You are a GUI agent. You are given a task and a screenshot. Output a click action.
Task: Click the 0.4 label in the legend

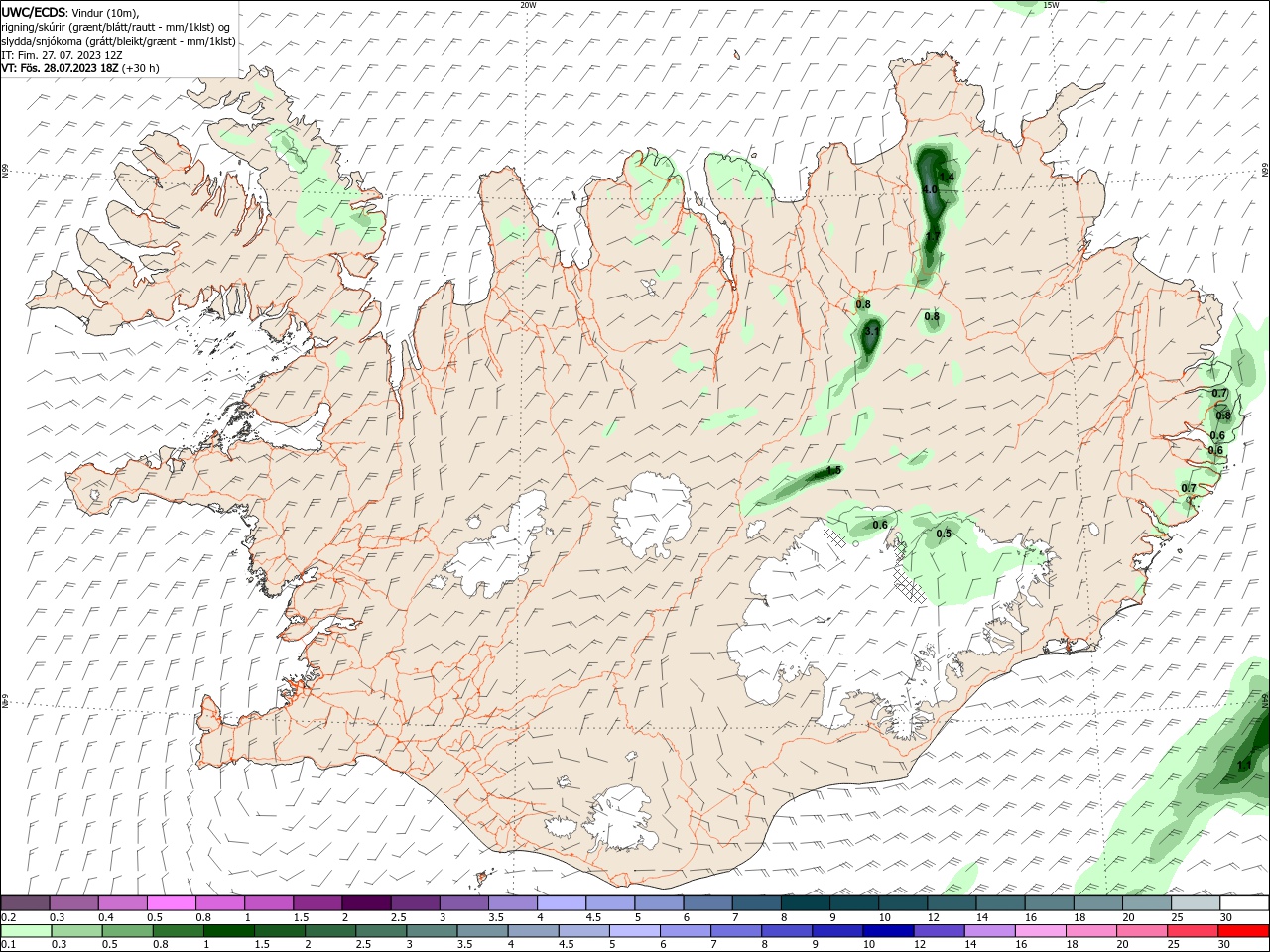pyautogui.click(x=106, y=917)
